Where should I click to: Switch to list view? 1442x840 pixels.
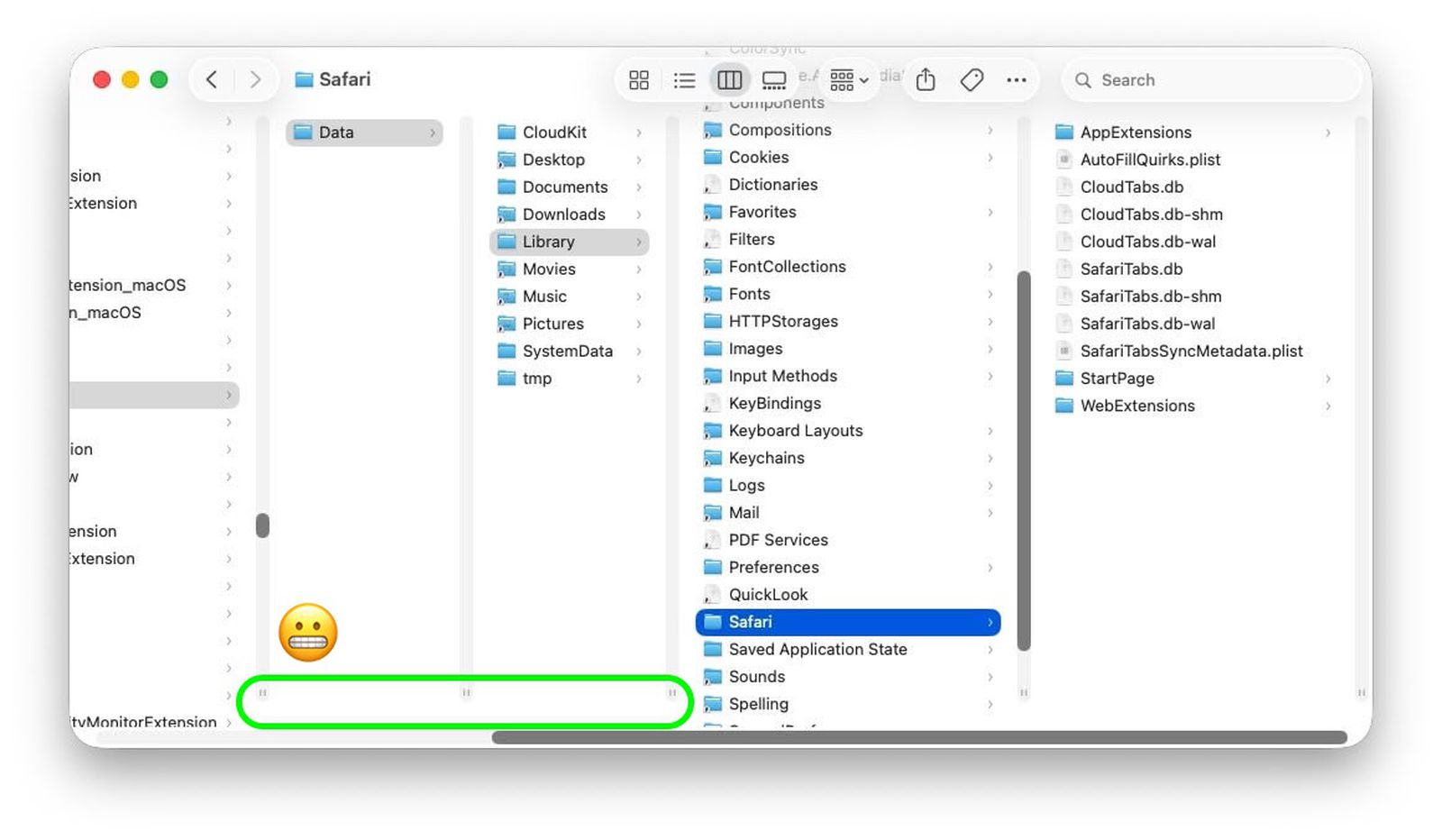point(684,80)
